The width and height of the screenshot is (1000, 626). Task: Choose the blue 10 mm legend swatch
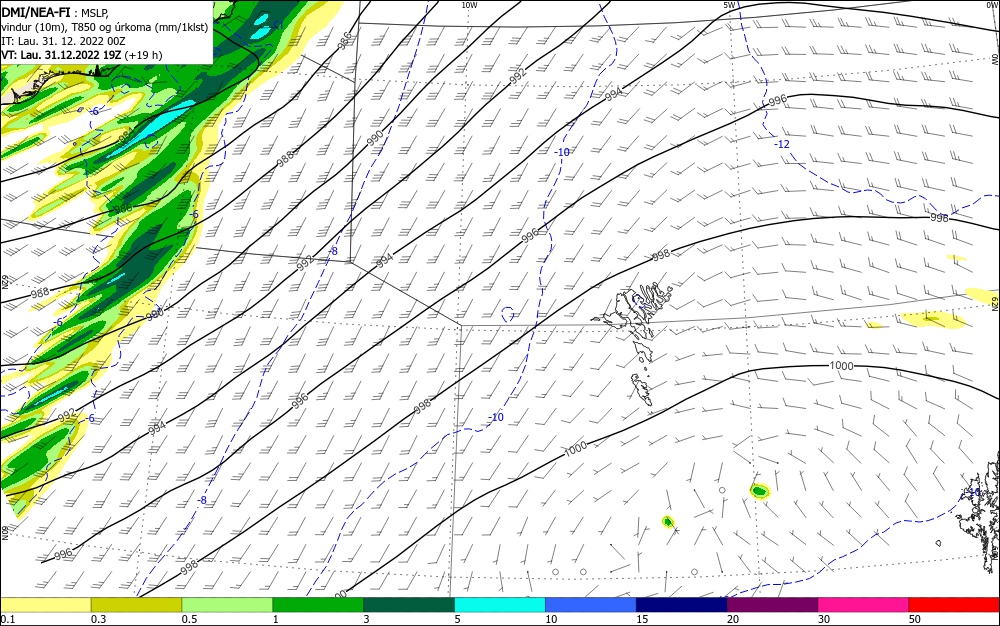tap(591, 605)
